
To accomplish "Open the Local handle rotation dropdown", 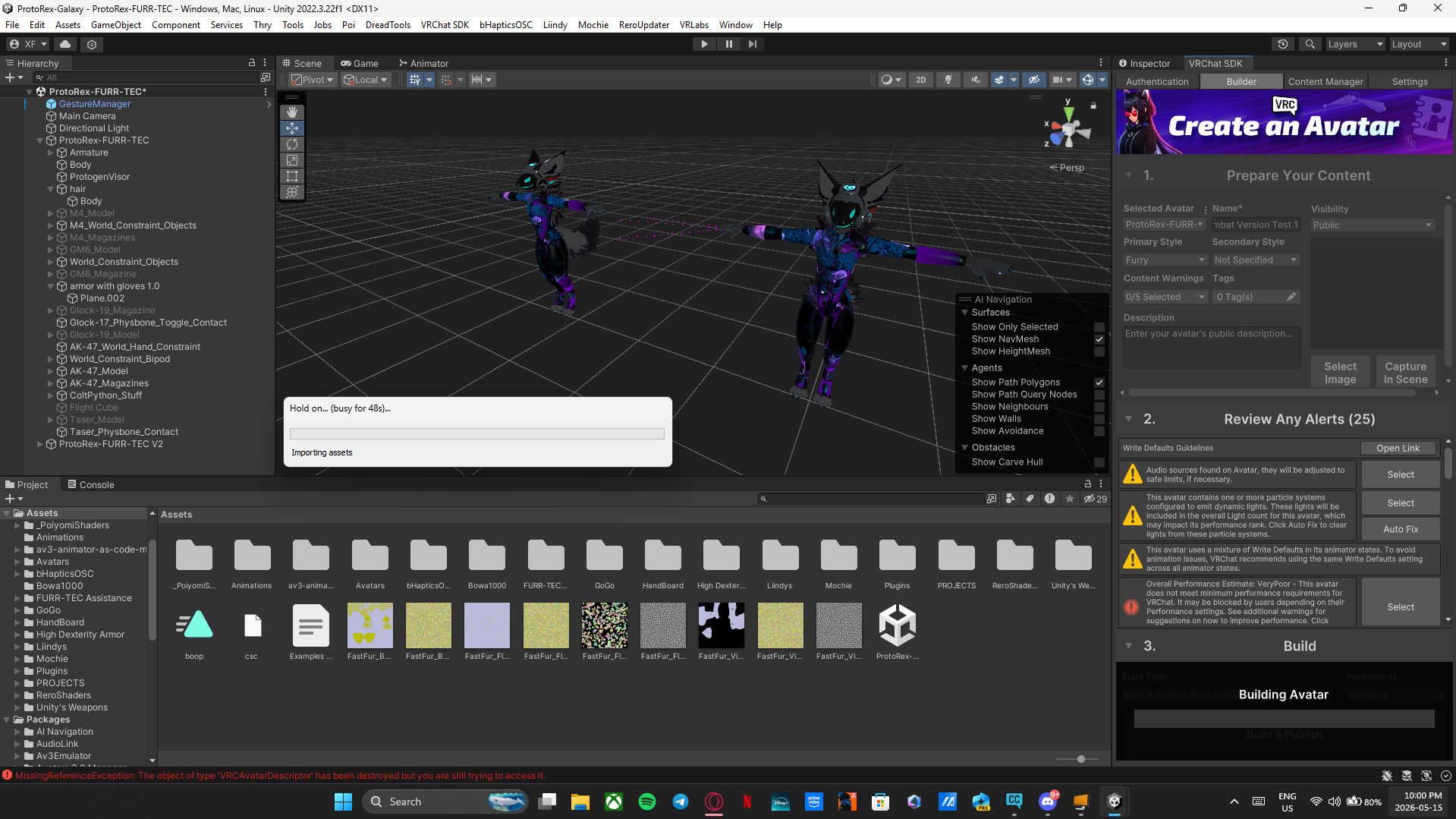I will [366, 80].
